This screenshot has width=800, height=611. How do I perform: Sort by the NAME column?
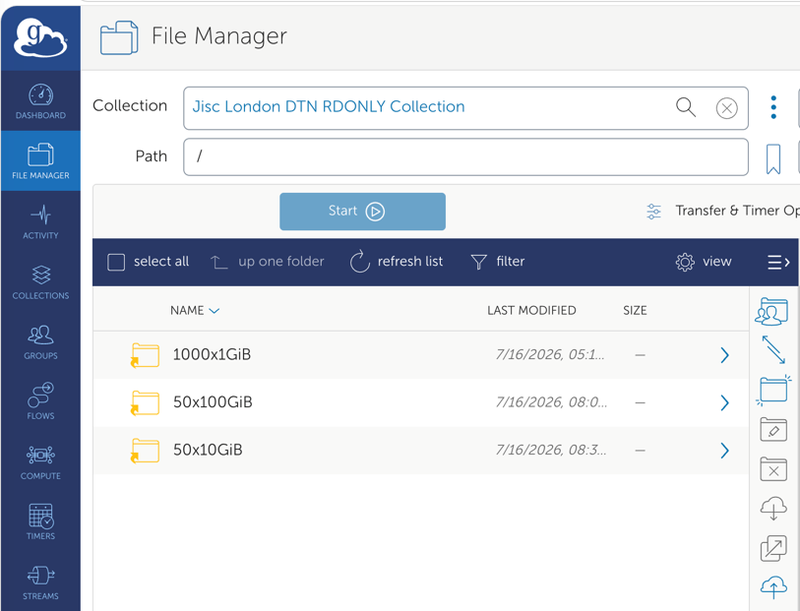194,310
